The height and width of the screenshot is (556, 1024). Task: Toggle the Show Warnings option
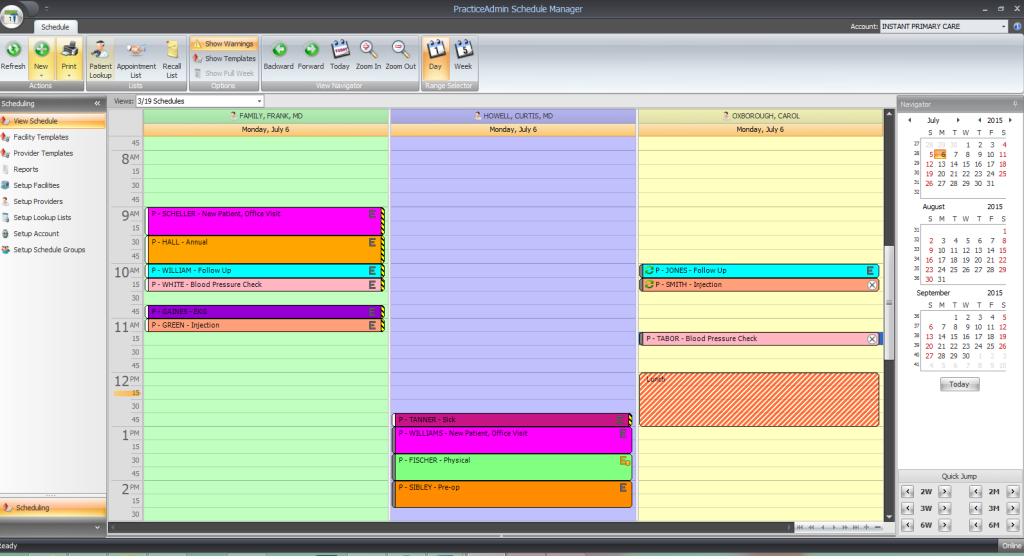tap(223, 44)
